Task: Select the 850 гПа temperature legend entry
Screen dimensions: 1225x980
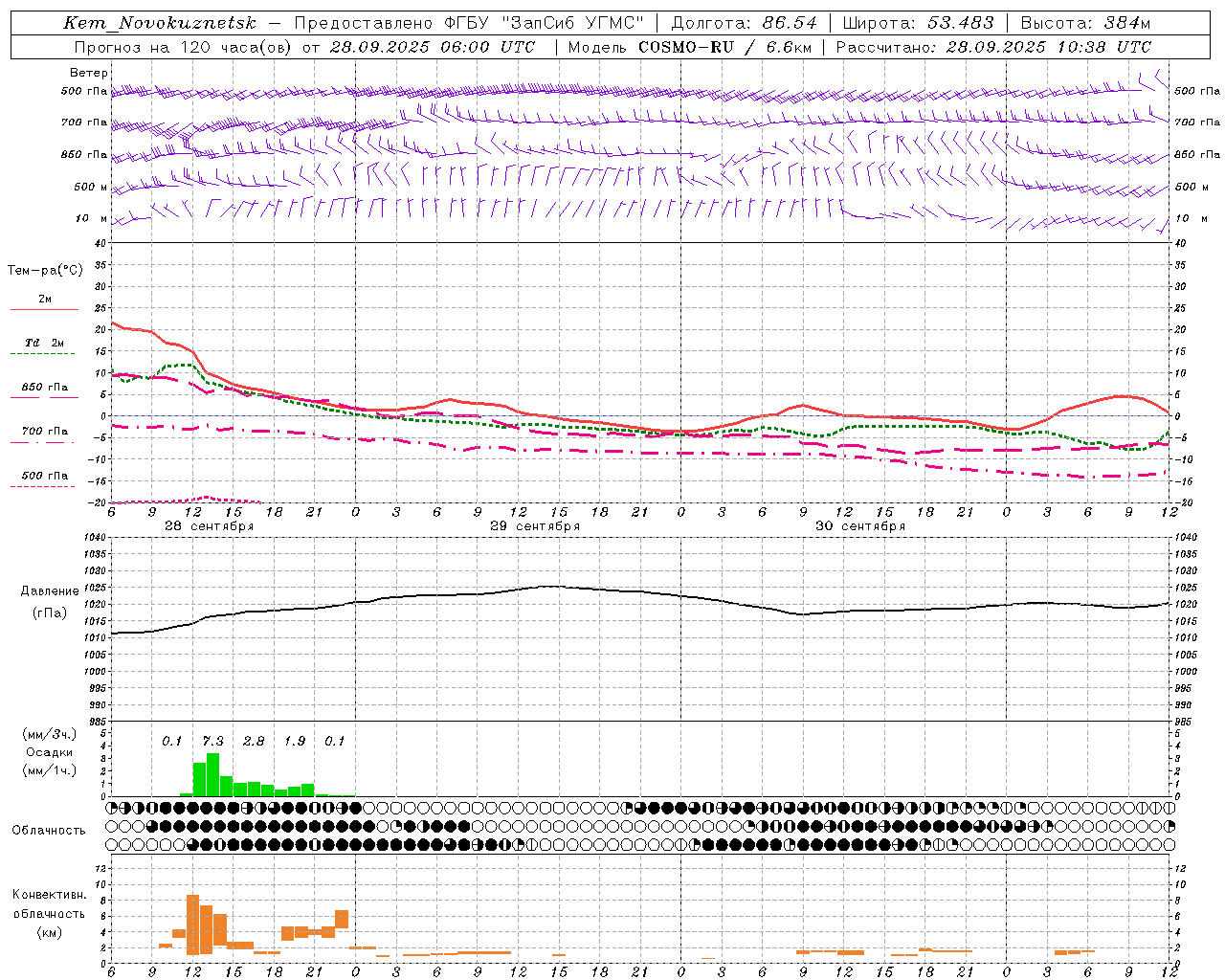Action: [x=45, y=388]
